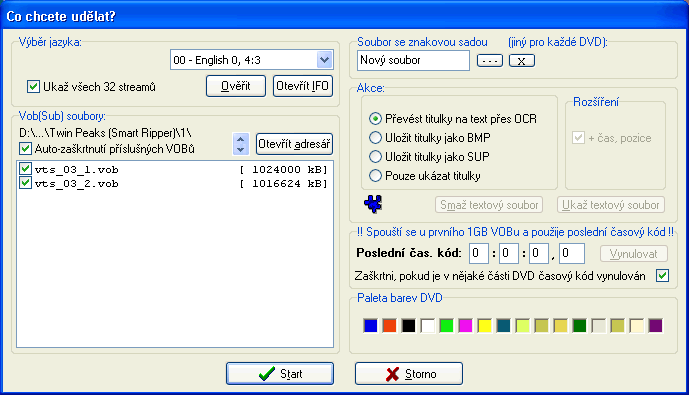Pick the orange-red DVD palette swatch
The width and height of the screenshot is (689, 395).
[x=389, y=326]
